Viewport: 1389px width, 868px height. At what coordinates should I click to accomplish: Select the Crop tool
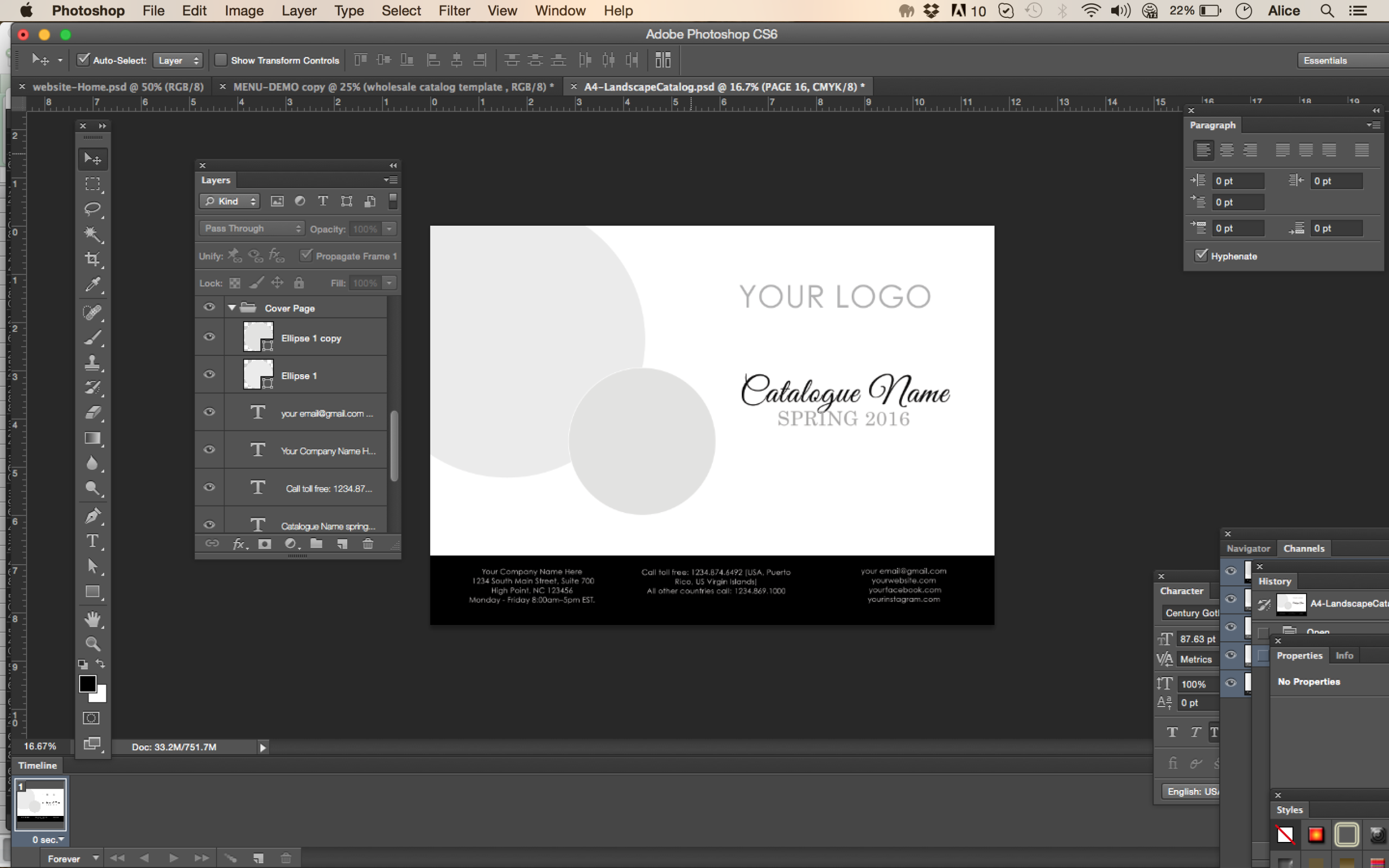click(x=92, y=258)
